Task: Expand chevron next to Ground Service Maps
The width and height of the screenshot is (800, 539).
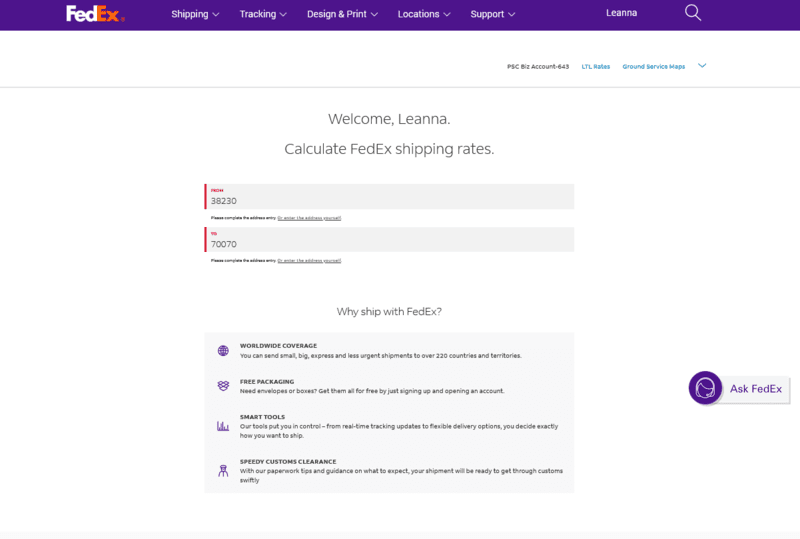Action: (702, 66)
